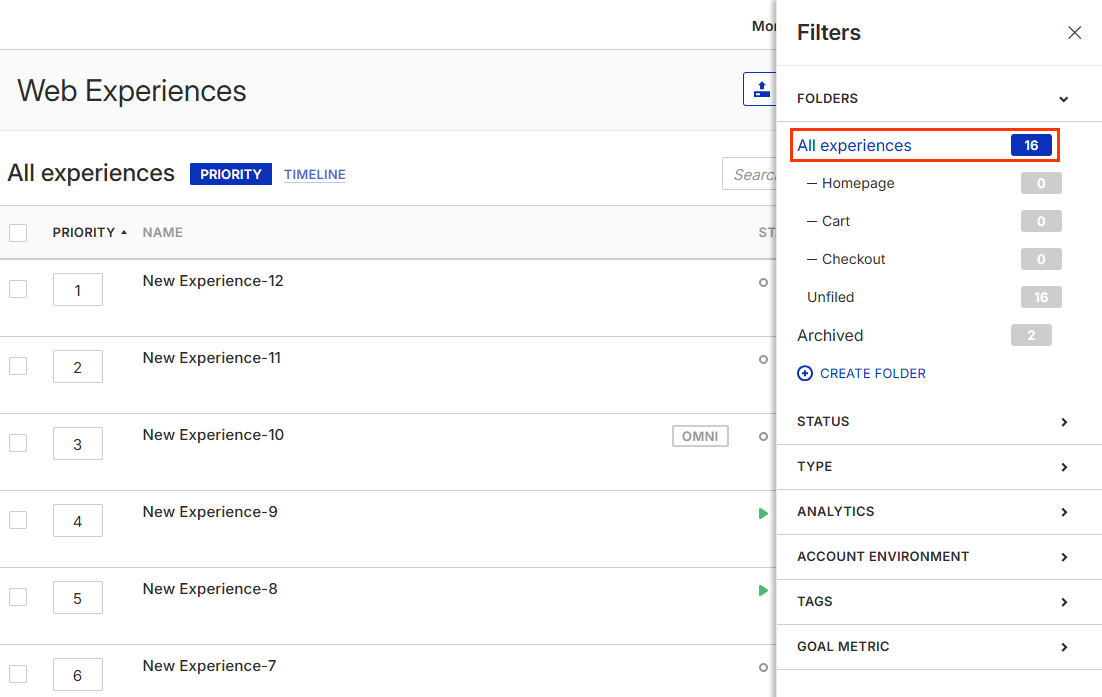Sort by Priority column header arrow

124,233
